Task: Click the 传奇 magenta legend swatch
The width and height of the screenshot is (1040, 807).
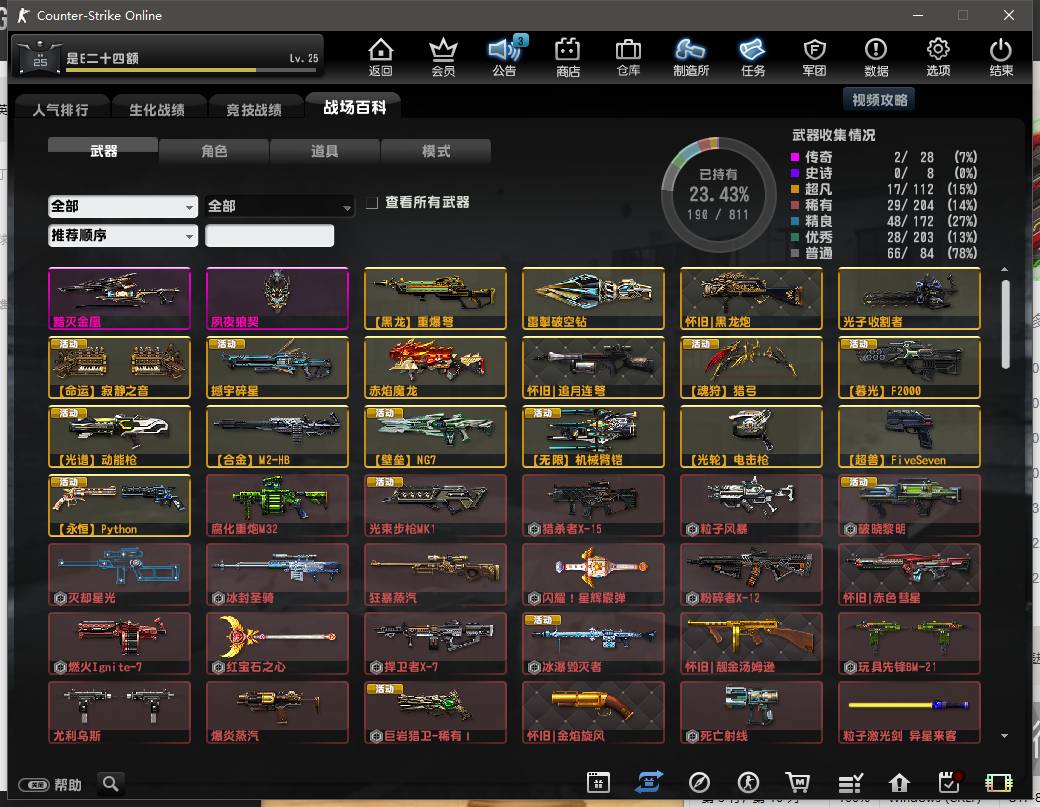Action: [795, 157]
